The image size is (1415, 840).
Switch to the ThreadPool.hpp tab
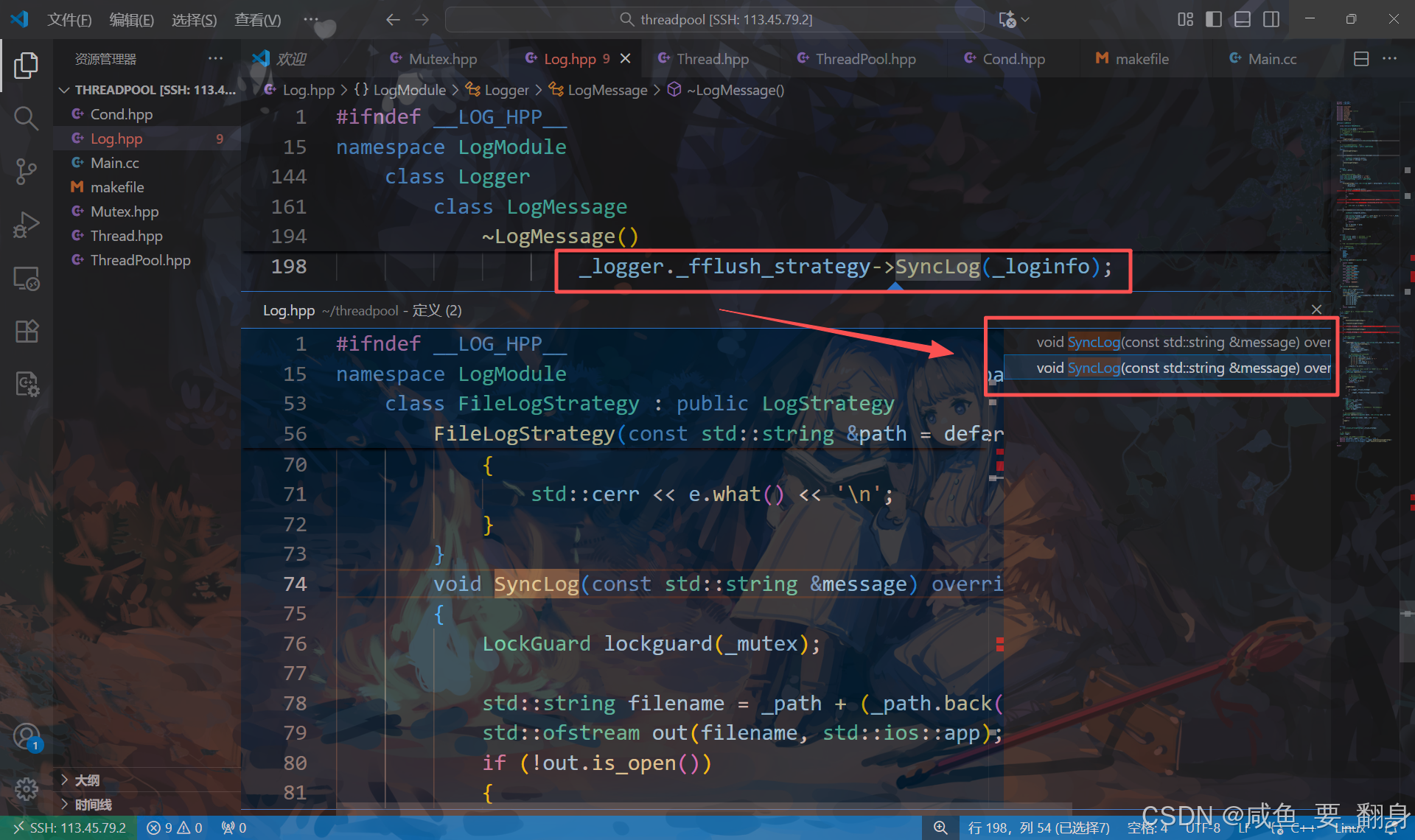coord(865,59)
